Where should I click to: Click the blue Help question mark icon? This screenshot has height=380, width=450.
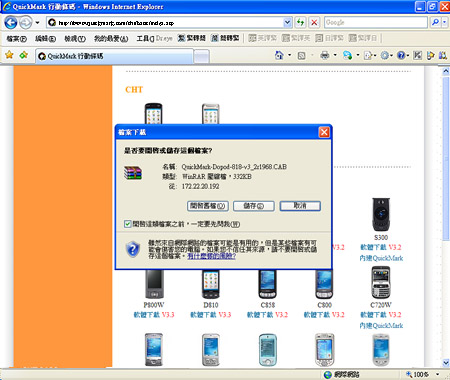pos(401,55)
